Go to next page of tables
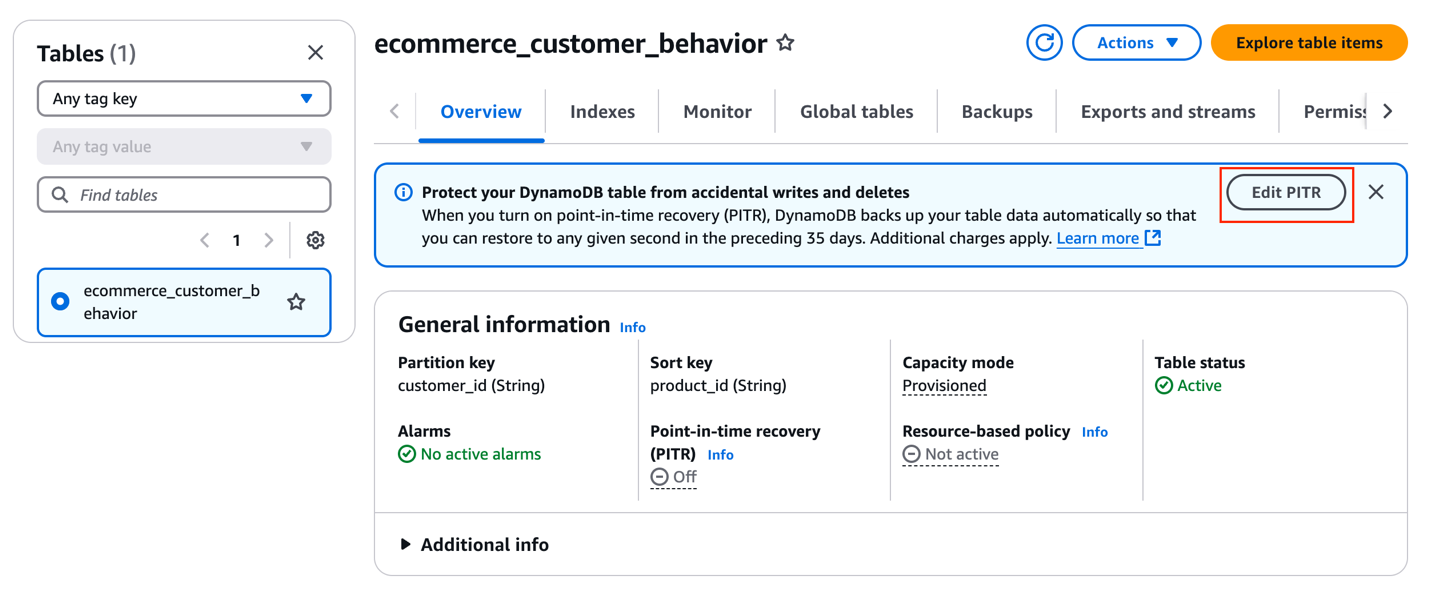Viewport: 1430px width, 590px height. pos(268,240)
